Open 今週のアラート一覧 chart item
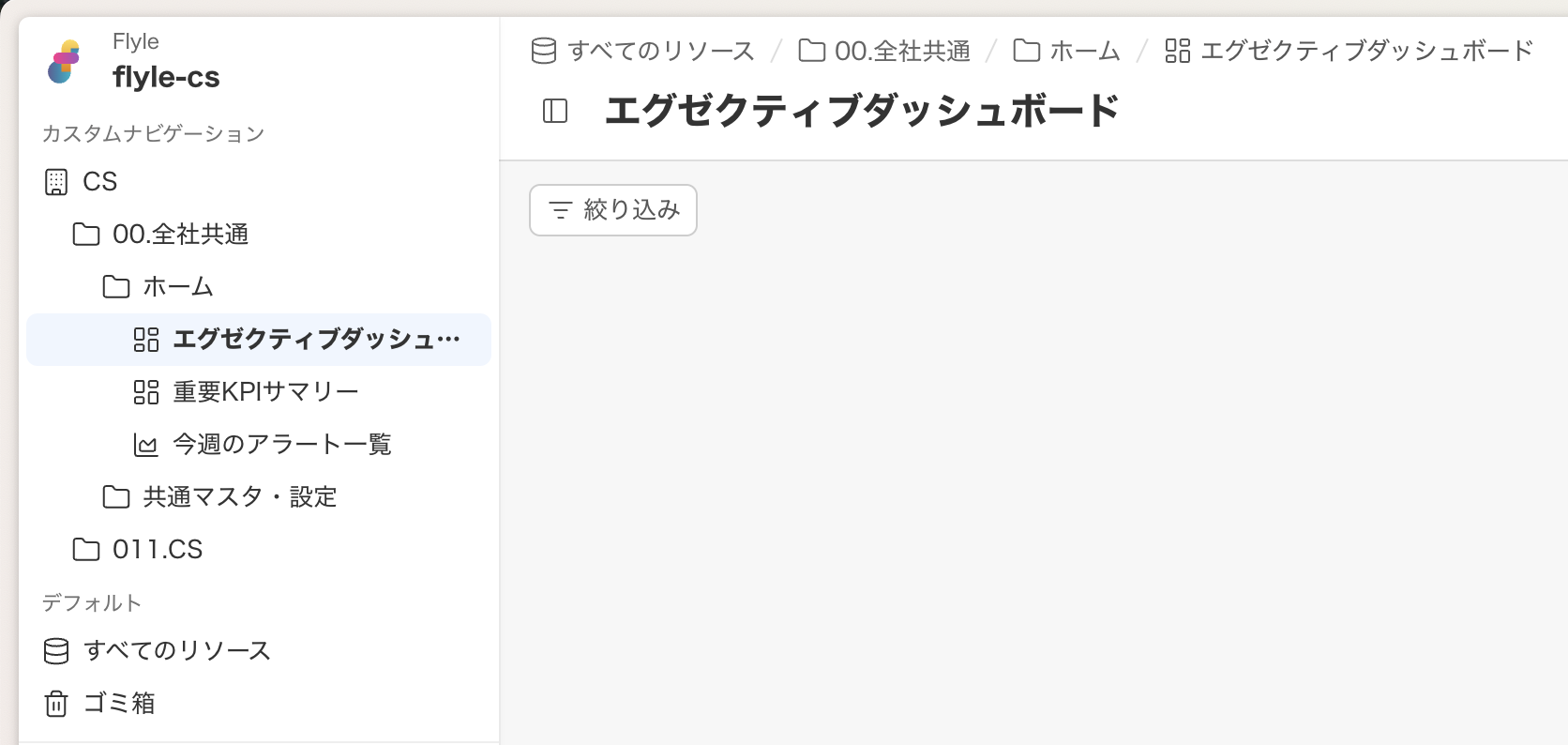 point(281,445)
